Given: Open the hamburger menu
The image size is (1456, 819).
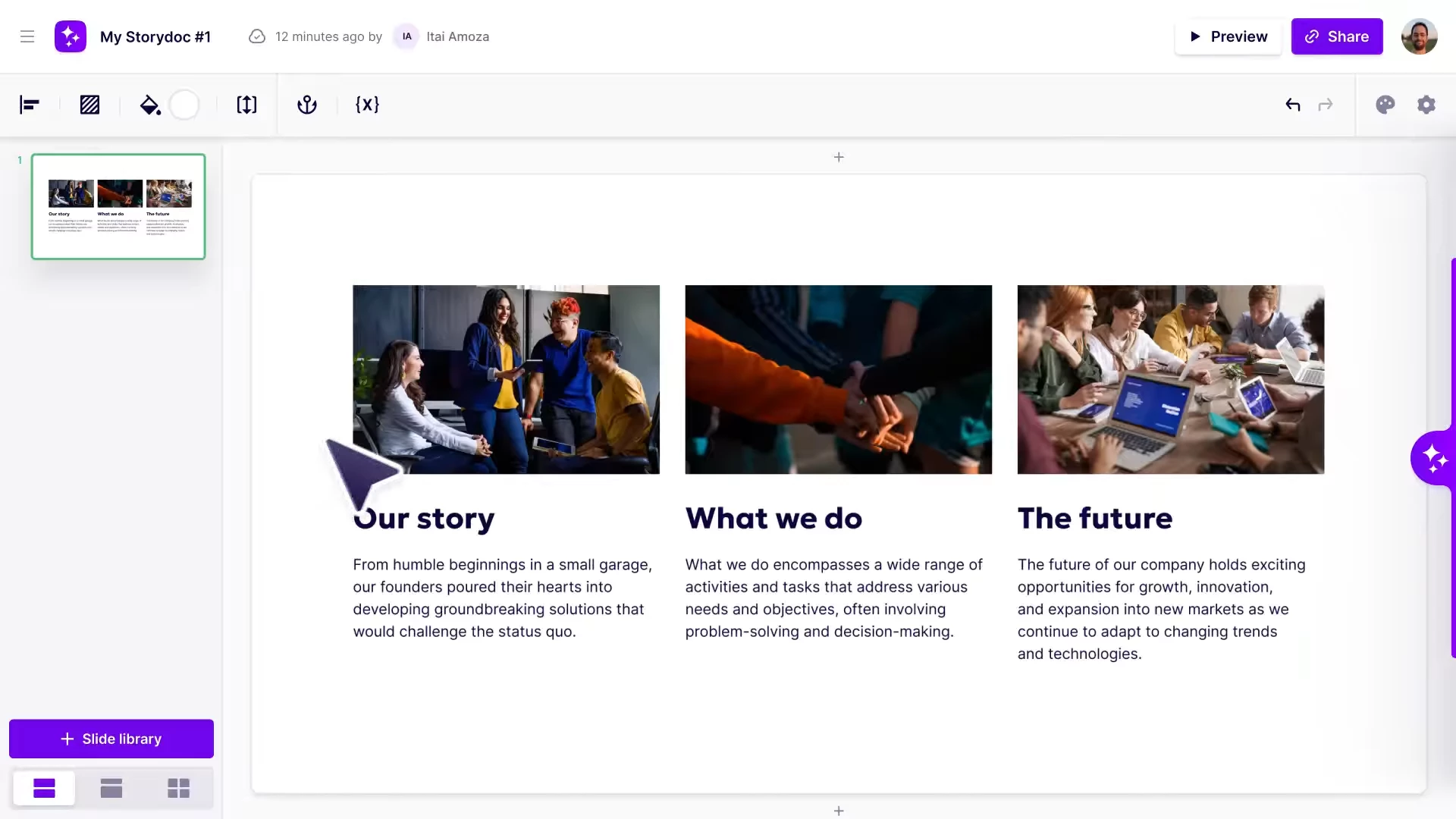Looking at the screenshot, I should point(27,36).
